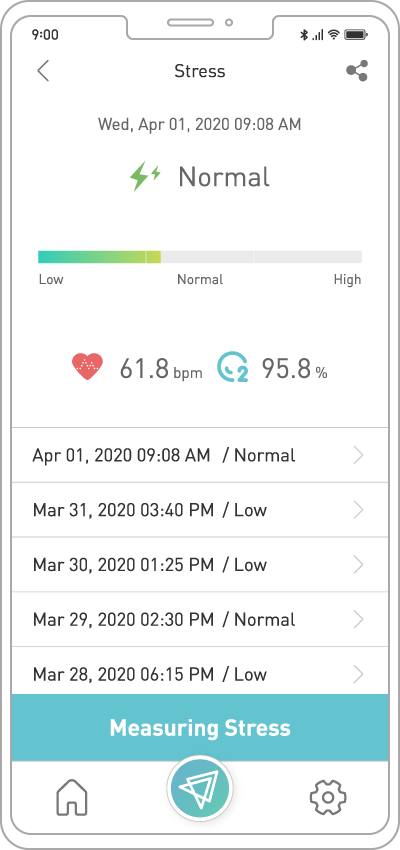Screen dimensions: 400x850
Task: Open the Mar 28, 2020 06:15 PM record
Action: [x=200, y=671]
